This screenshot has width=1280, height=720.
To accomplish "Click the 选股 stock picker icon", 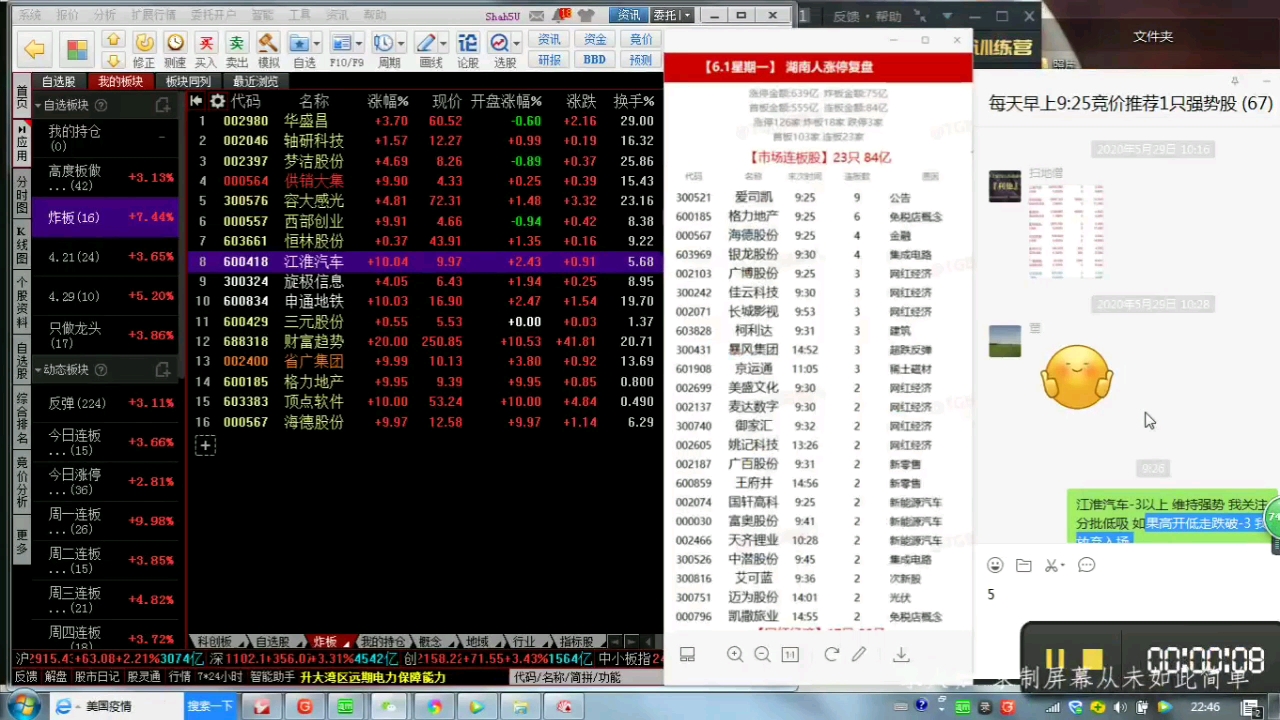I will [x=500, y=43].
